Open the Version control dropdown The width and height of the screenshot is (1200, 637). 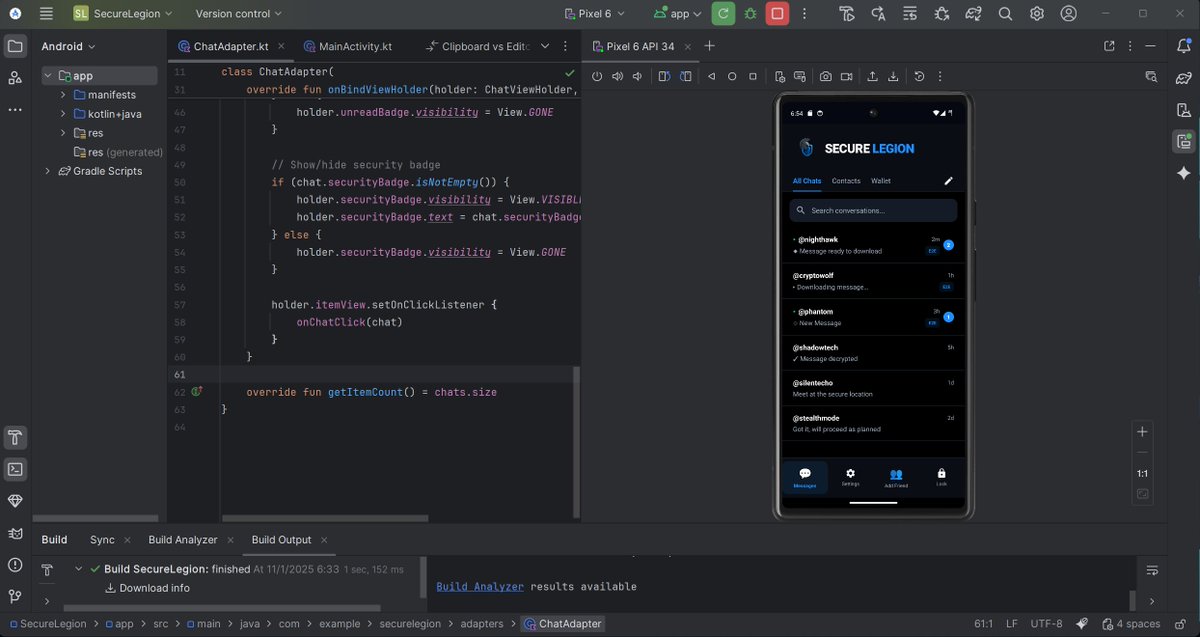(x=239, y=14)
